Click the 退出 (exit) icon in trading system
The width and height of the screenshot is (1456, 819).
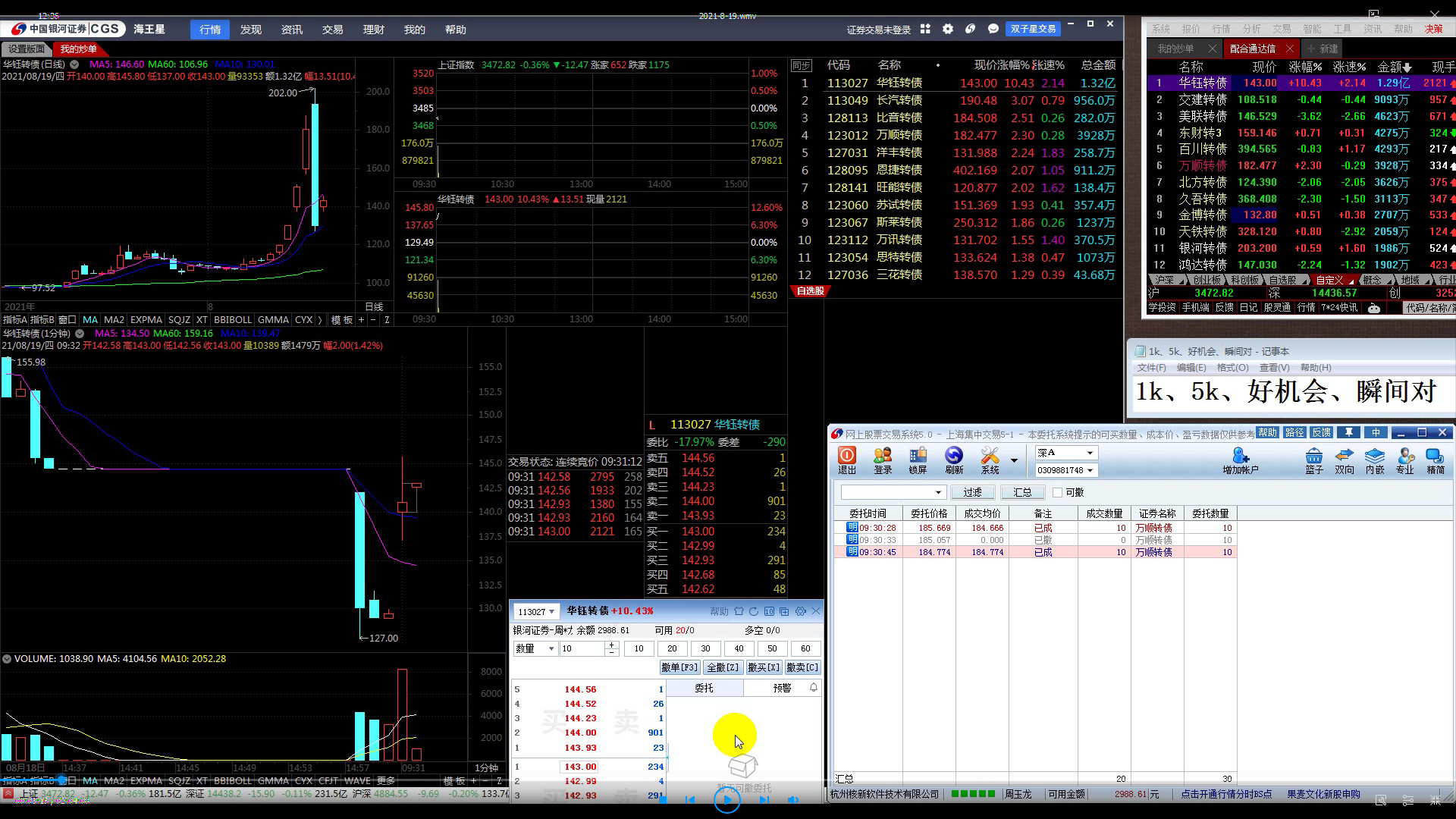pos(847,460)
